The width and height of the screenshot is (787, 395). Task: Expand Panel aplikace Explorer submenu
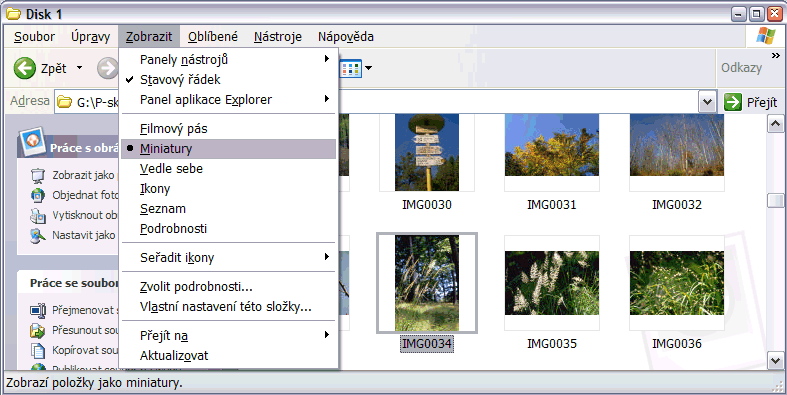point(228,99)
